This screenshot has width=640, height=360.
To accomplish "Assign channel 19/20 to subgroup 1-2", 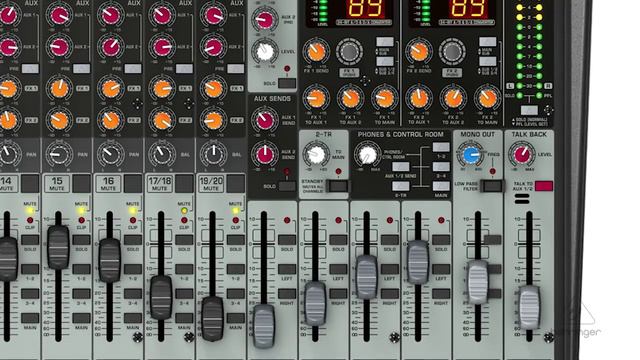I will coord(236,269).
